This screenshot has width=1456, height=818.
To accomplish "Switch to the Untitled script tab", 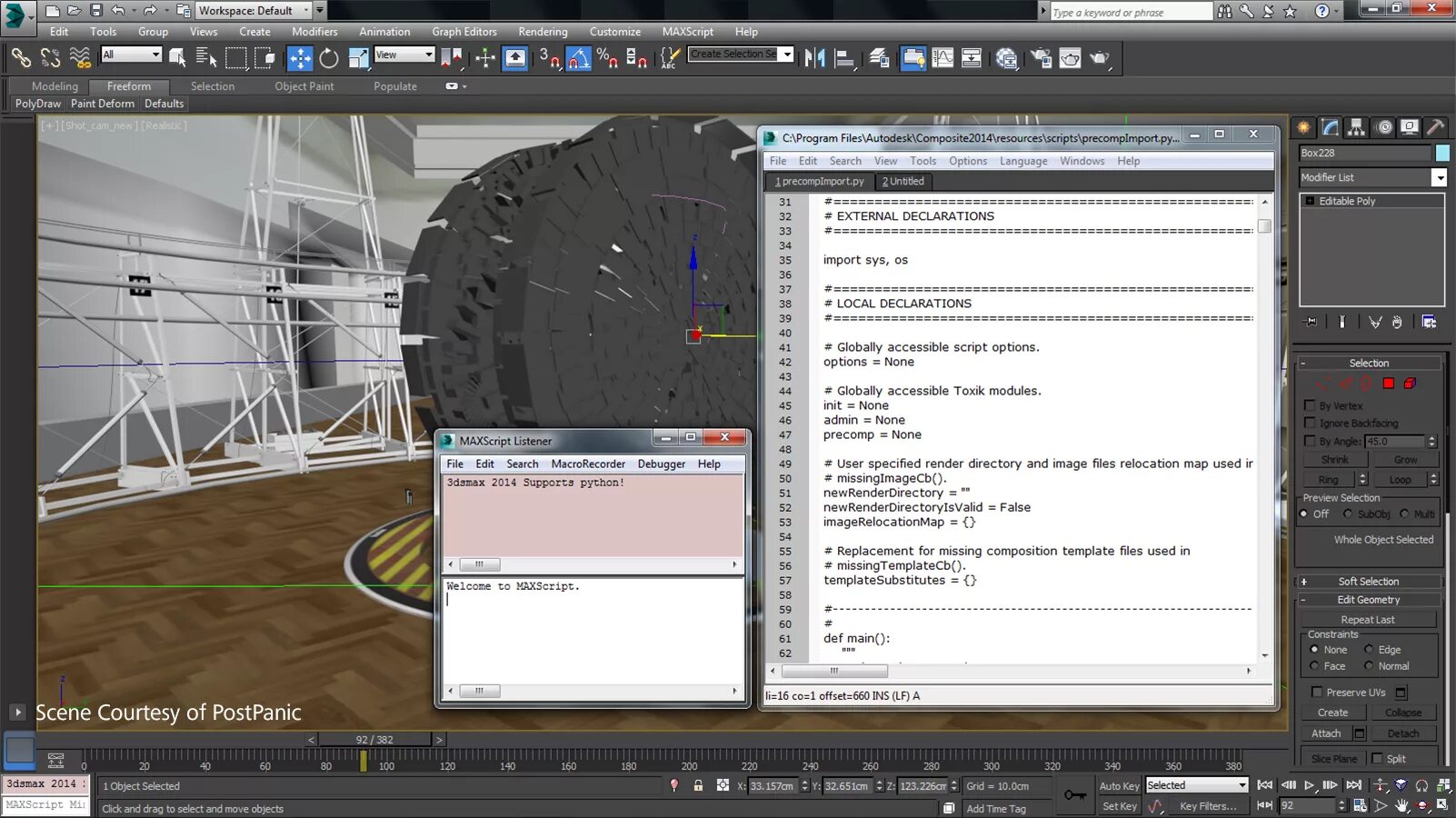I will tap(903, 182).
